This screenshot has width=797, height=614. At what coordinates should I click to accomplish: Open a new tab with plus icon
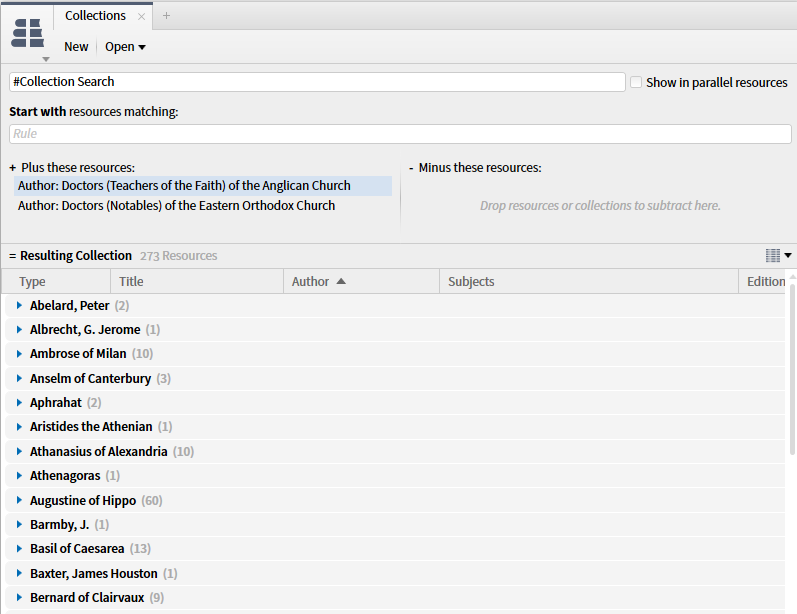[x=166, y=16]
